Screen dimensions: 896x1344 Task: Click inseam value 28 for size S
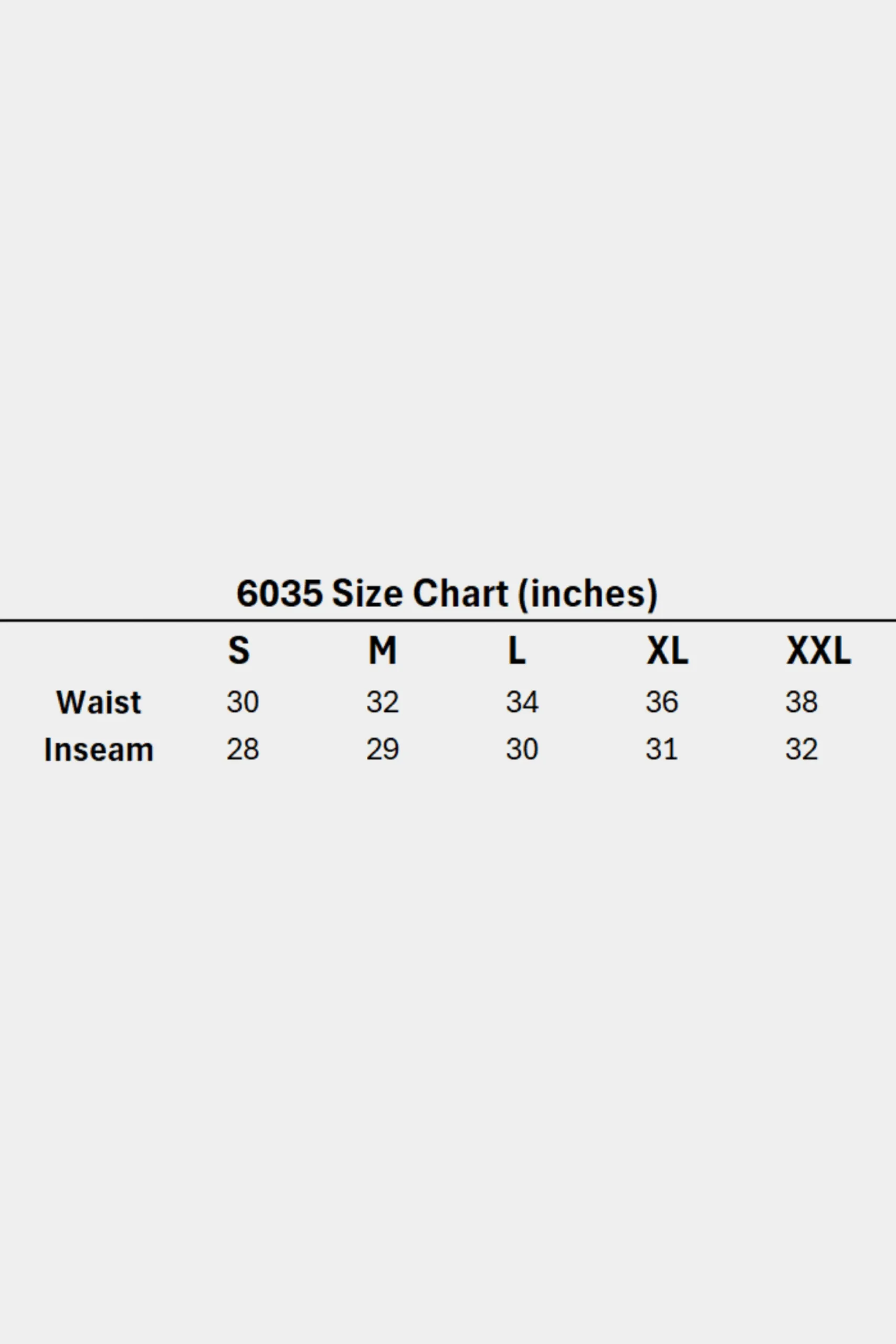(243, 749)
